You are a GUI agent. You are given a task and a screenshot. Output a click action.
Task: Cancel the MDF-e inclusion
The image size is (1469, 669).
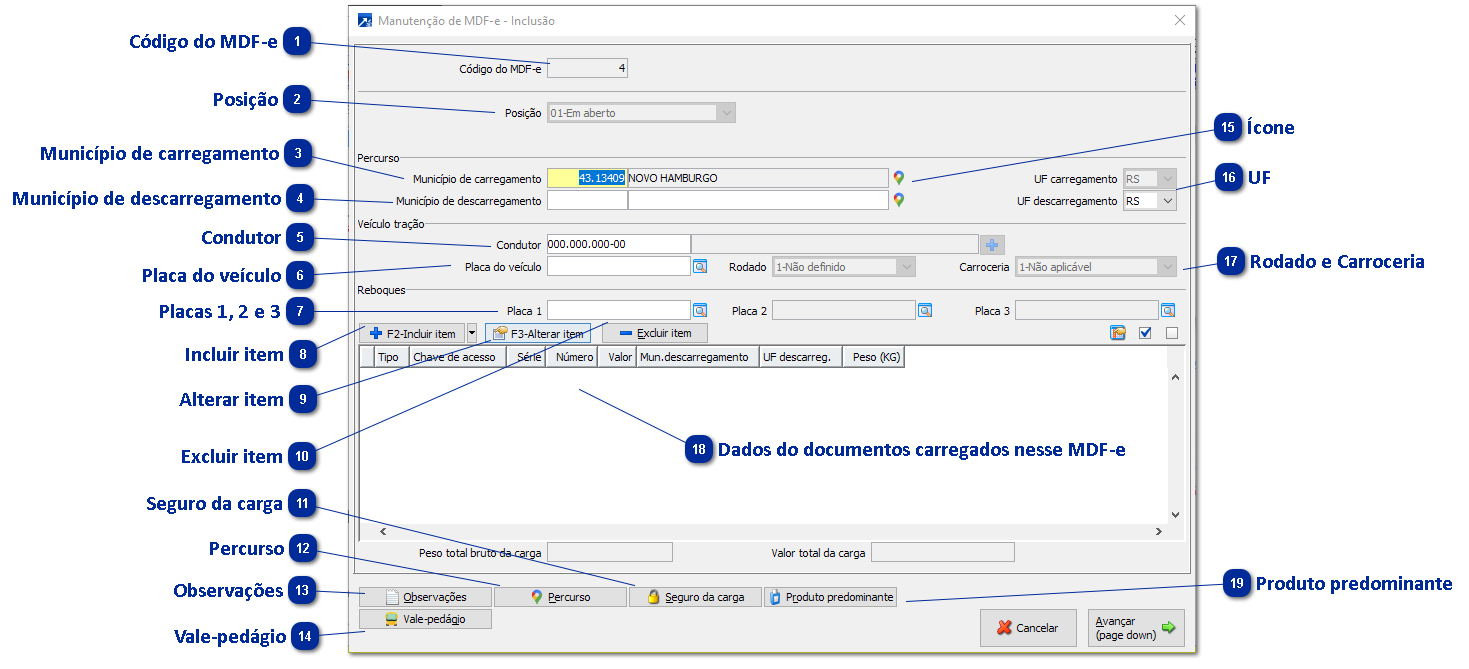click(1028, 628)
